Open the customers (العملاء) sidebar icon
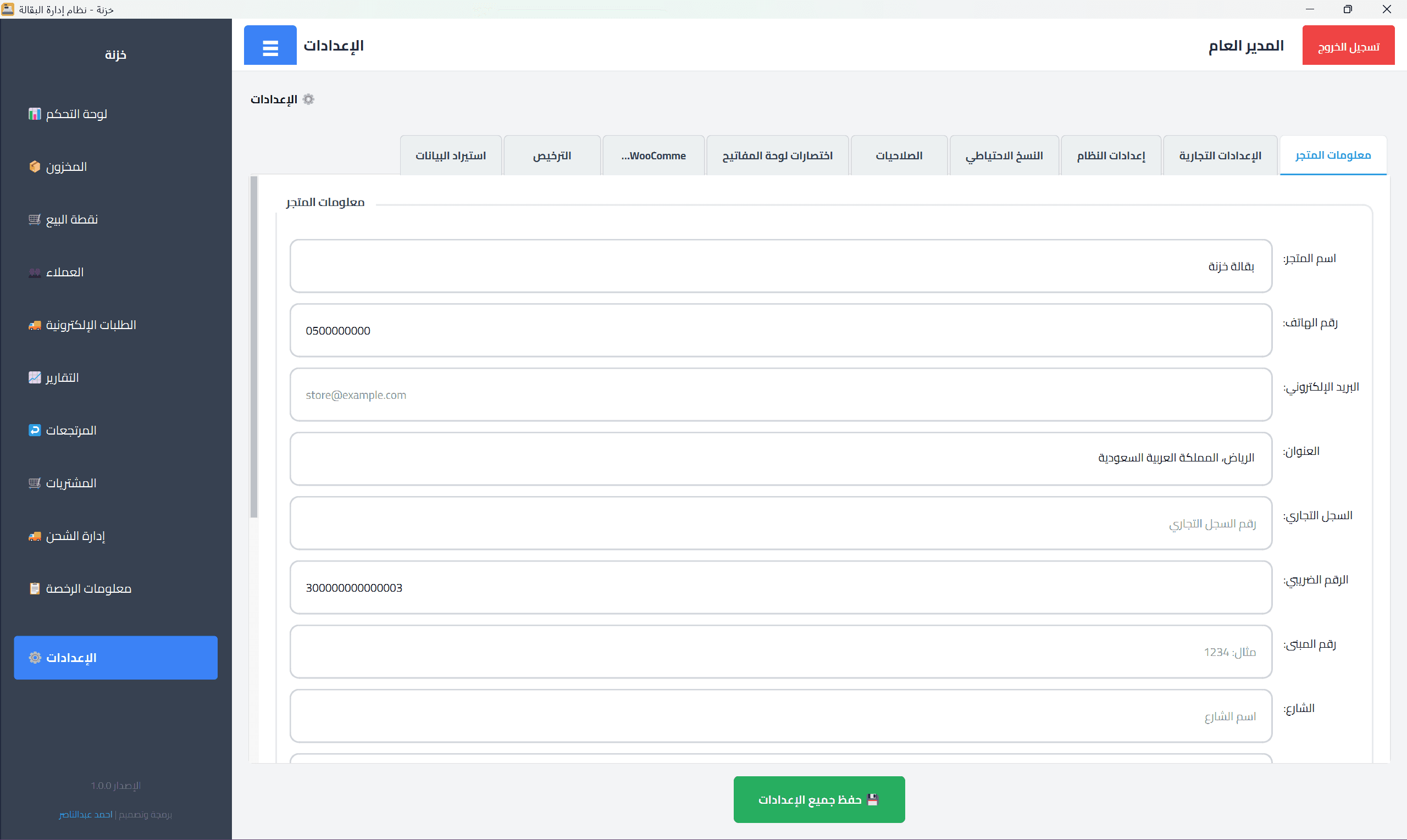This screenshot has height=840, width=1407. click(35, 272)
